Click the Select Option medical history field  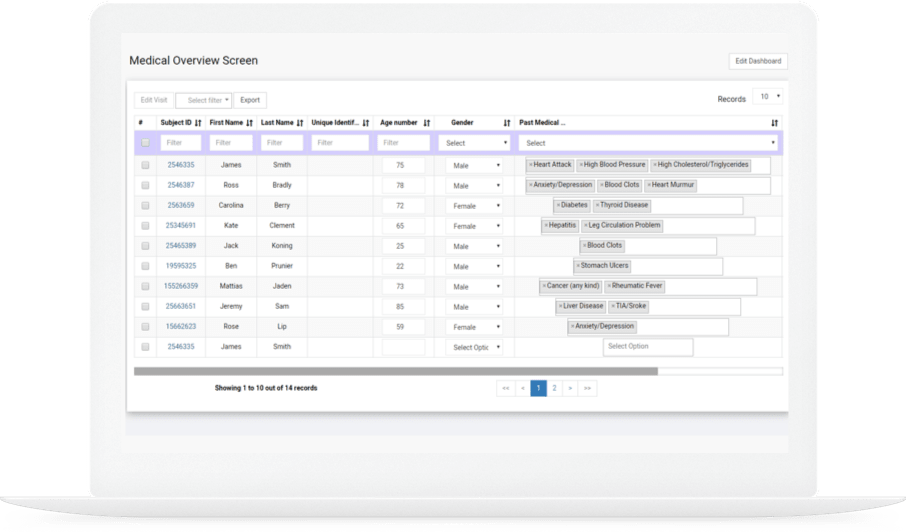point(648,347)
